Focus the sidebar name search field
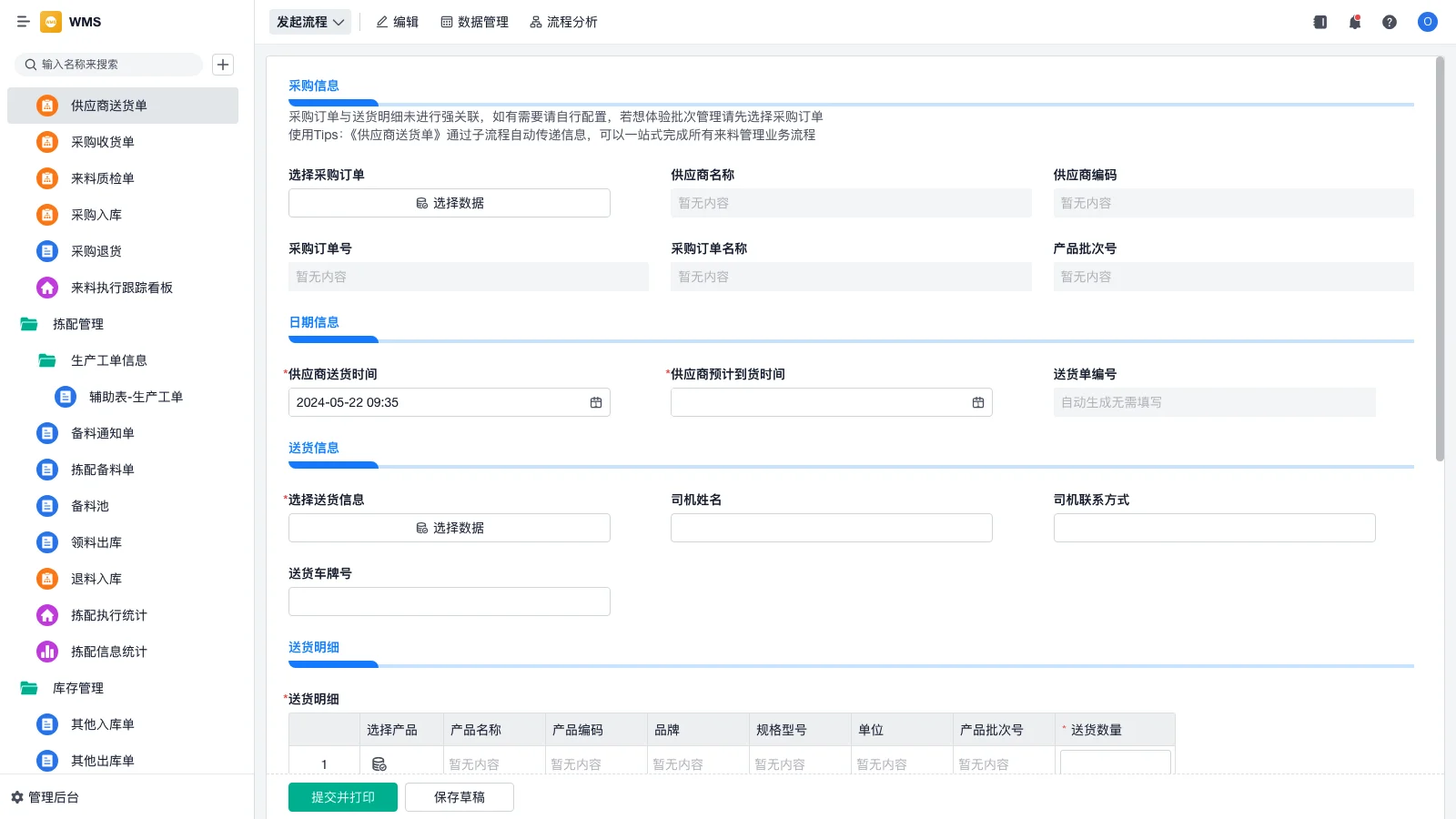Viewport: 1456px width, 819px height. click(x=108, y=65)
